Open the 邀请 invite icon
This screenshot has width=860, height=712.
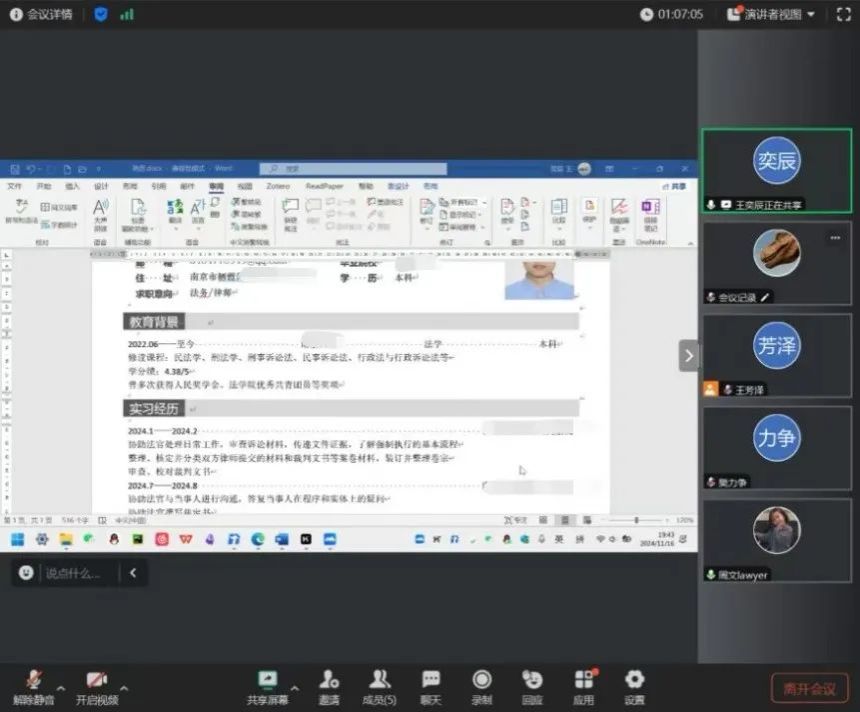(x=329, y=685)
